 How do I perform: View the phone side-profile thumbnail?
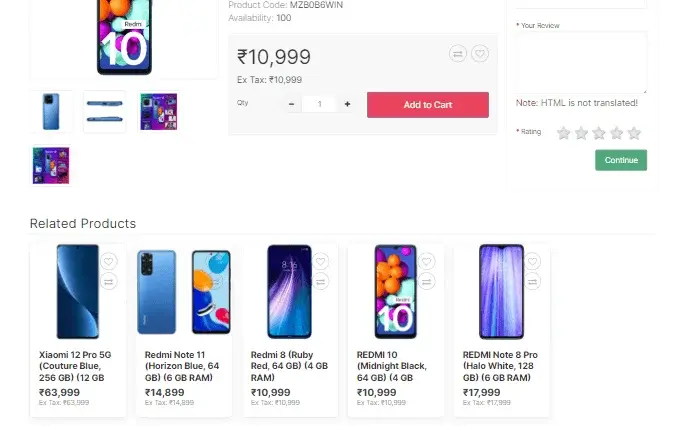coord(104,112)
